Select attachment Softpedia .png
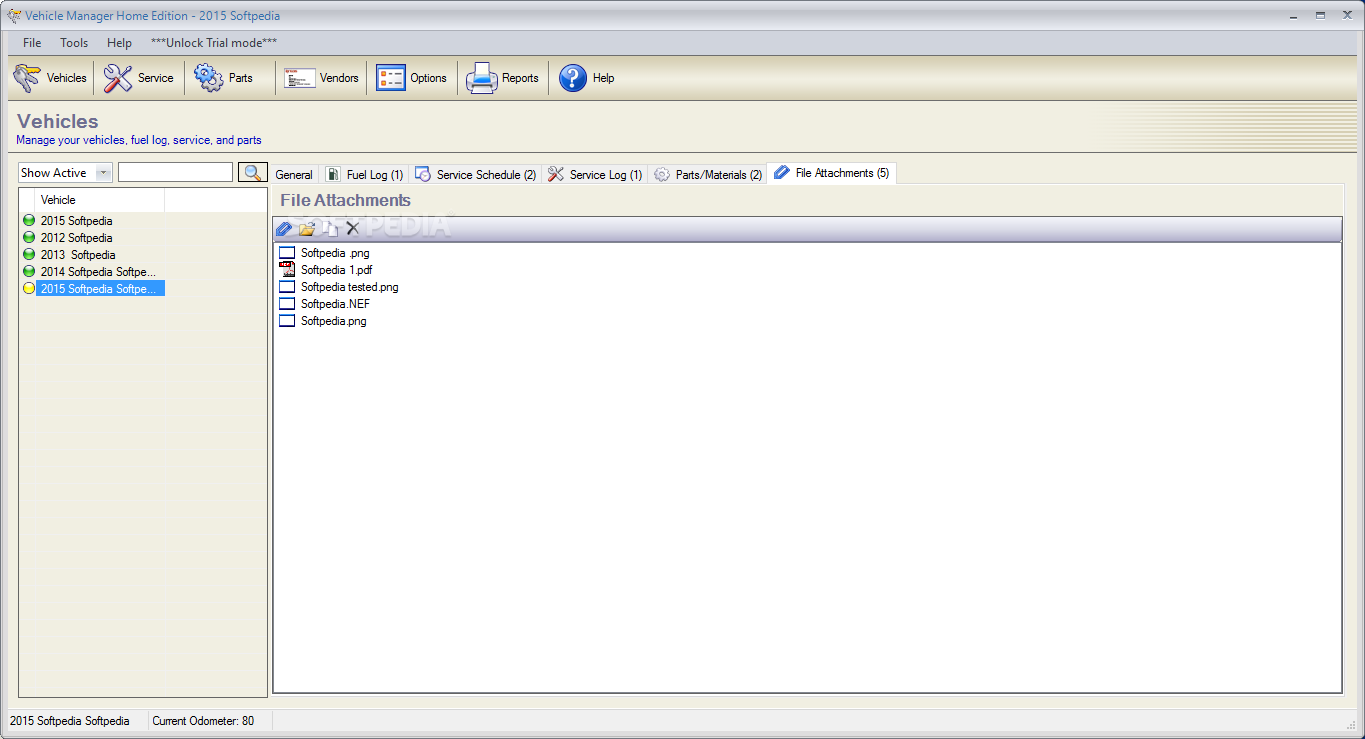 [335, 253]
